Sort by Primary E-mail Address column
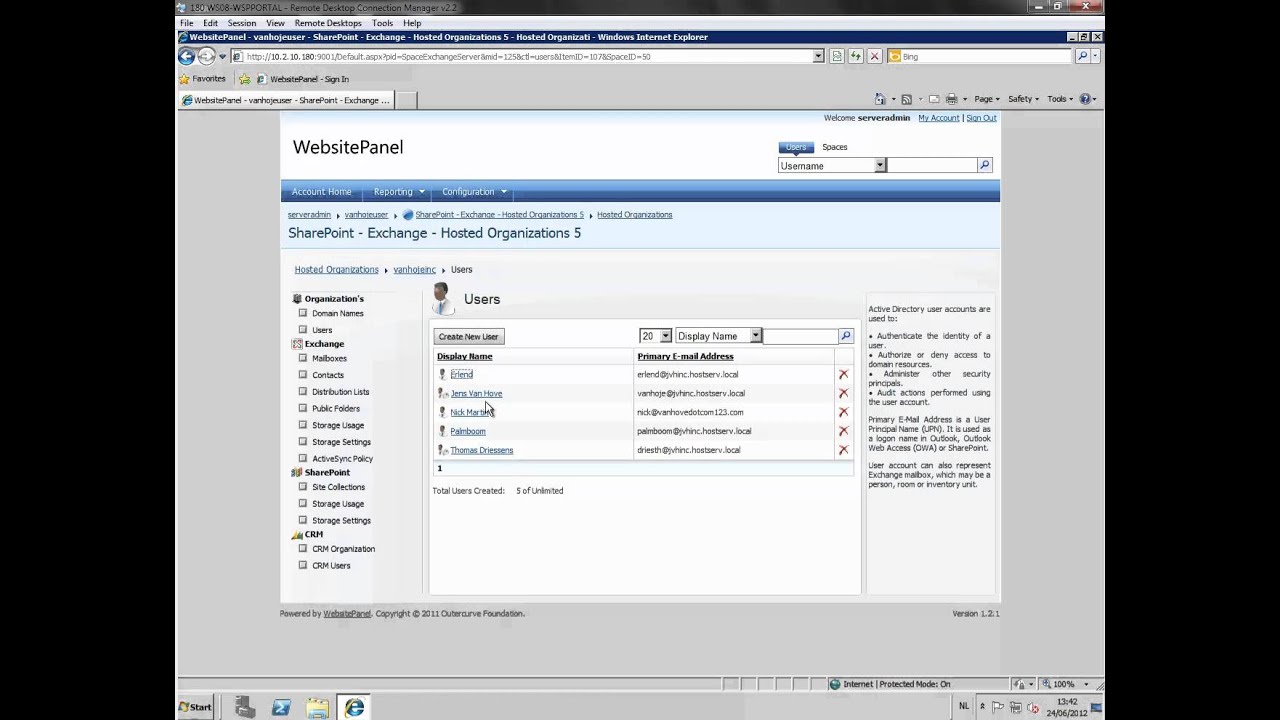 tap(685, 356)
